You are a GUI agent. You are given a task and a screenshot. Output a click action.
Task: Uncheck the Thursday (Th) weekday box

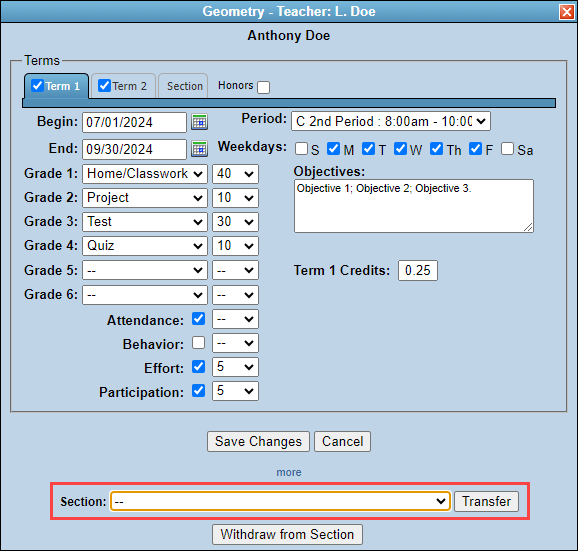[x=437, y=149]
